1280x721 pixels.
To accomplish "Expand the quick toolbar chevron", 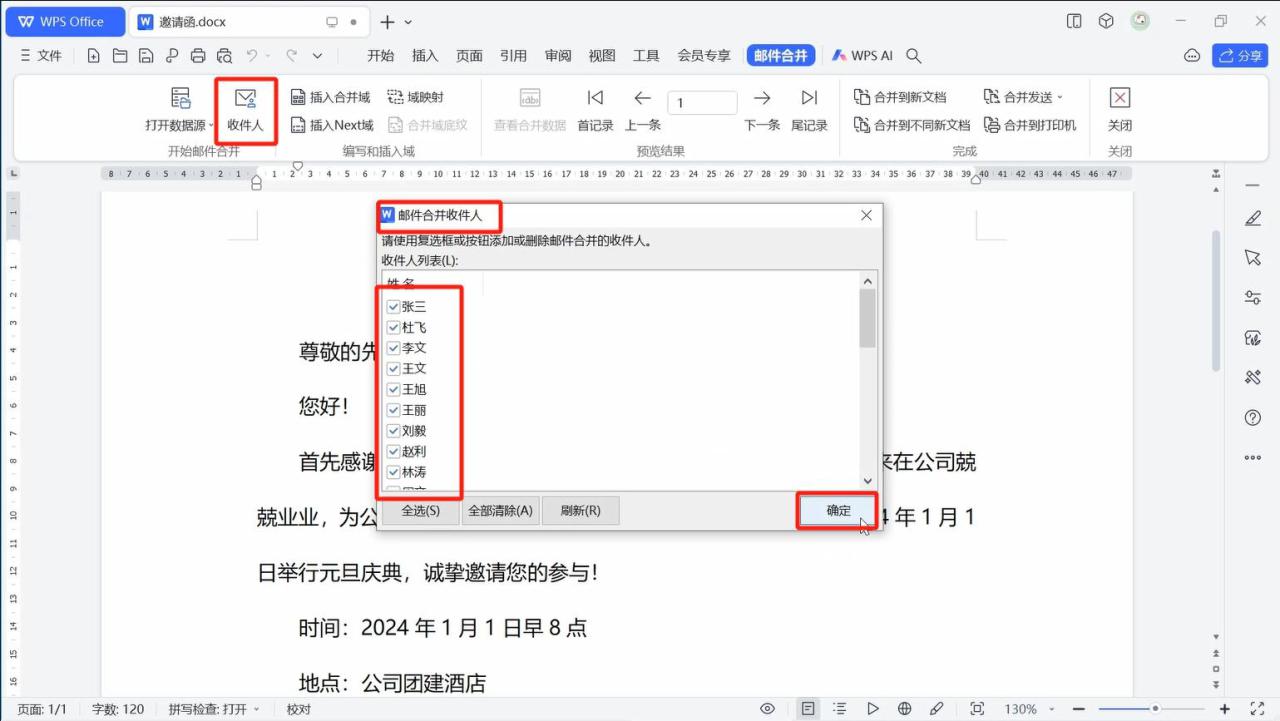I will 317,56.
